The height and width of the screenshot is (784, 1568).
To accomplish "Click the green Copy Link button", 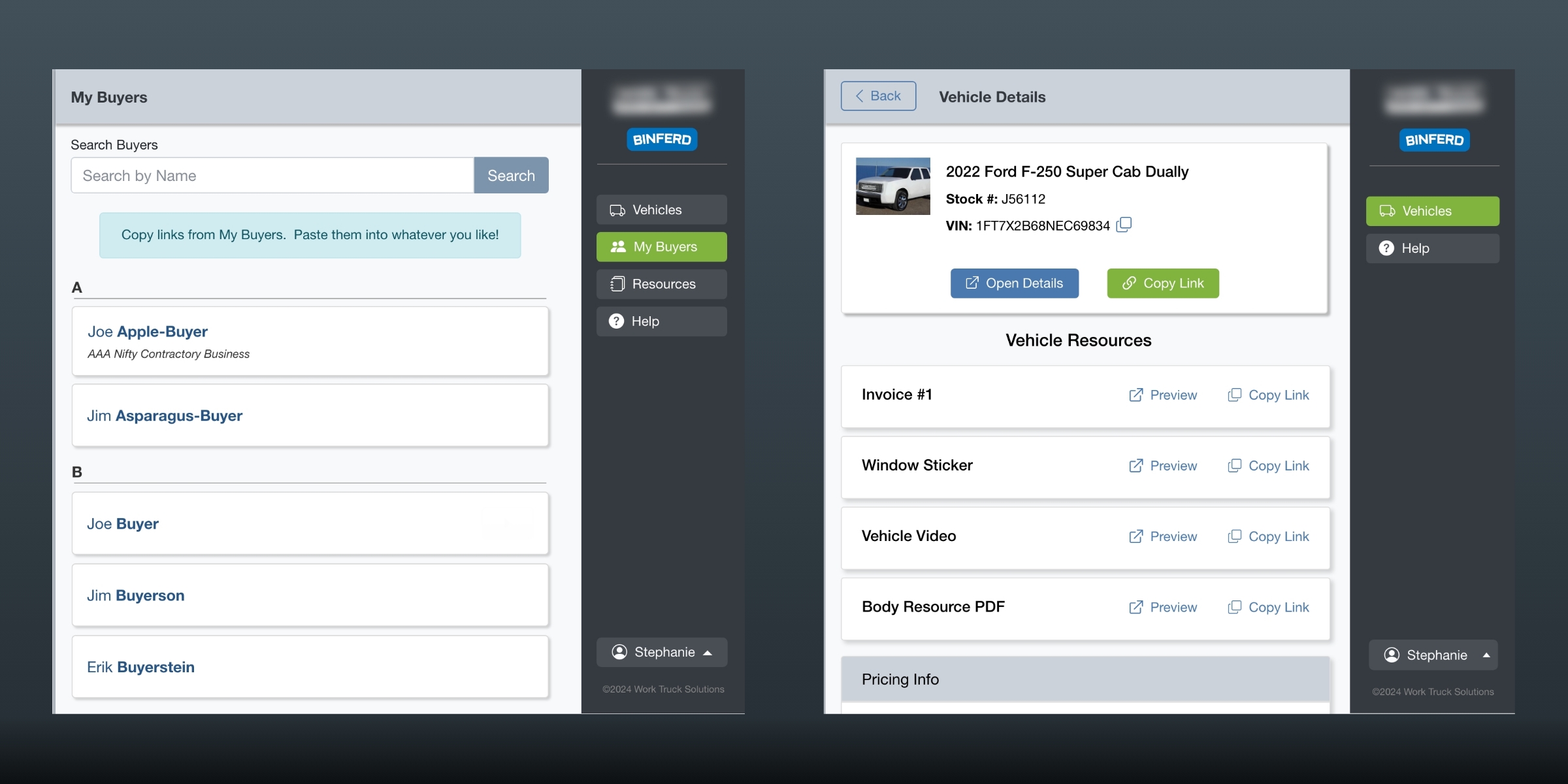I will point(1162,283).
